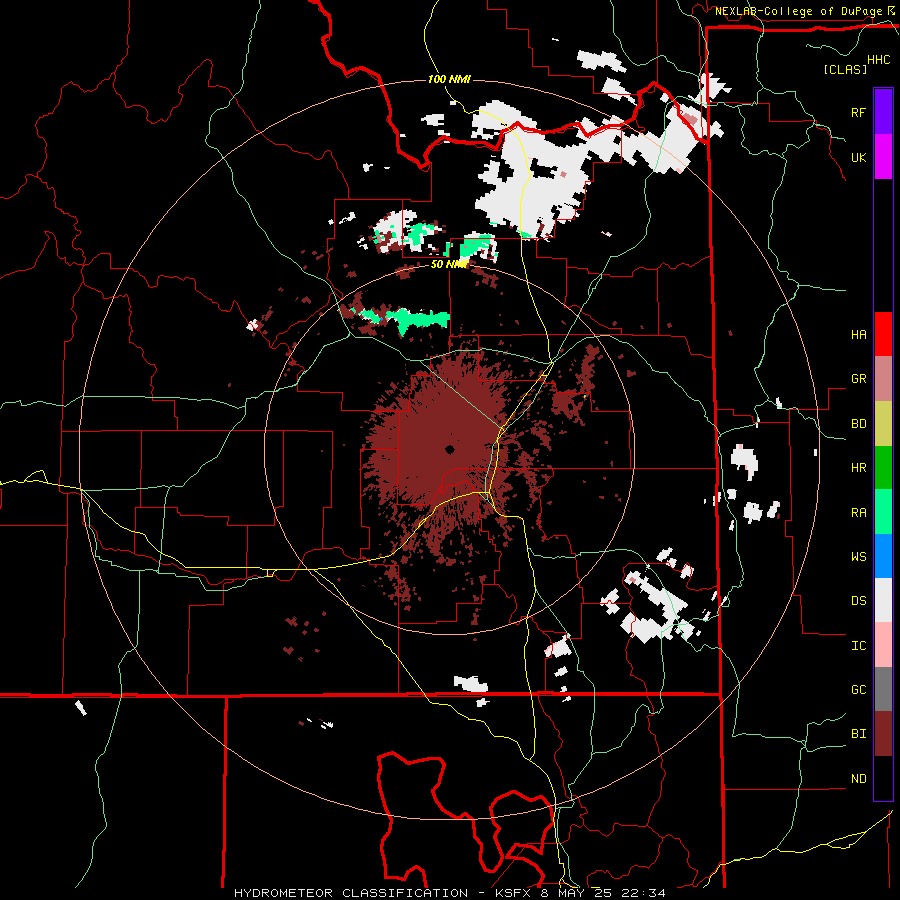
Task: Click the BI legend label
Action: click(858, 734)
